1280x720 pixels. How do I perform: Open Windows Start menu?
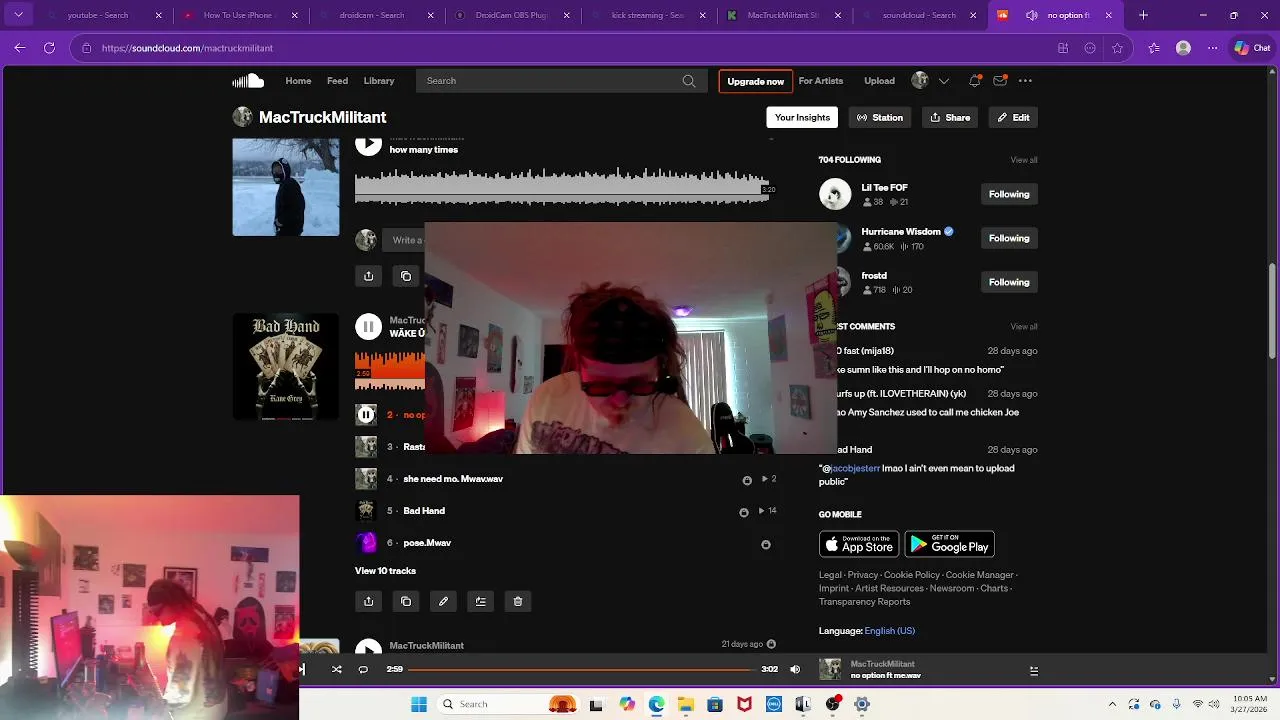click(419, 704)
